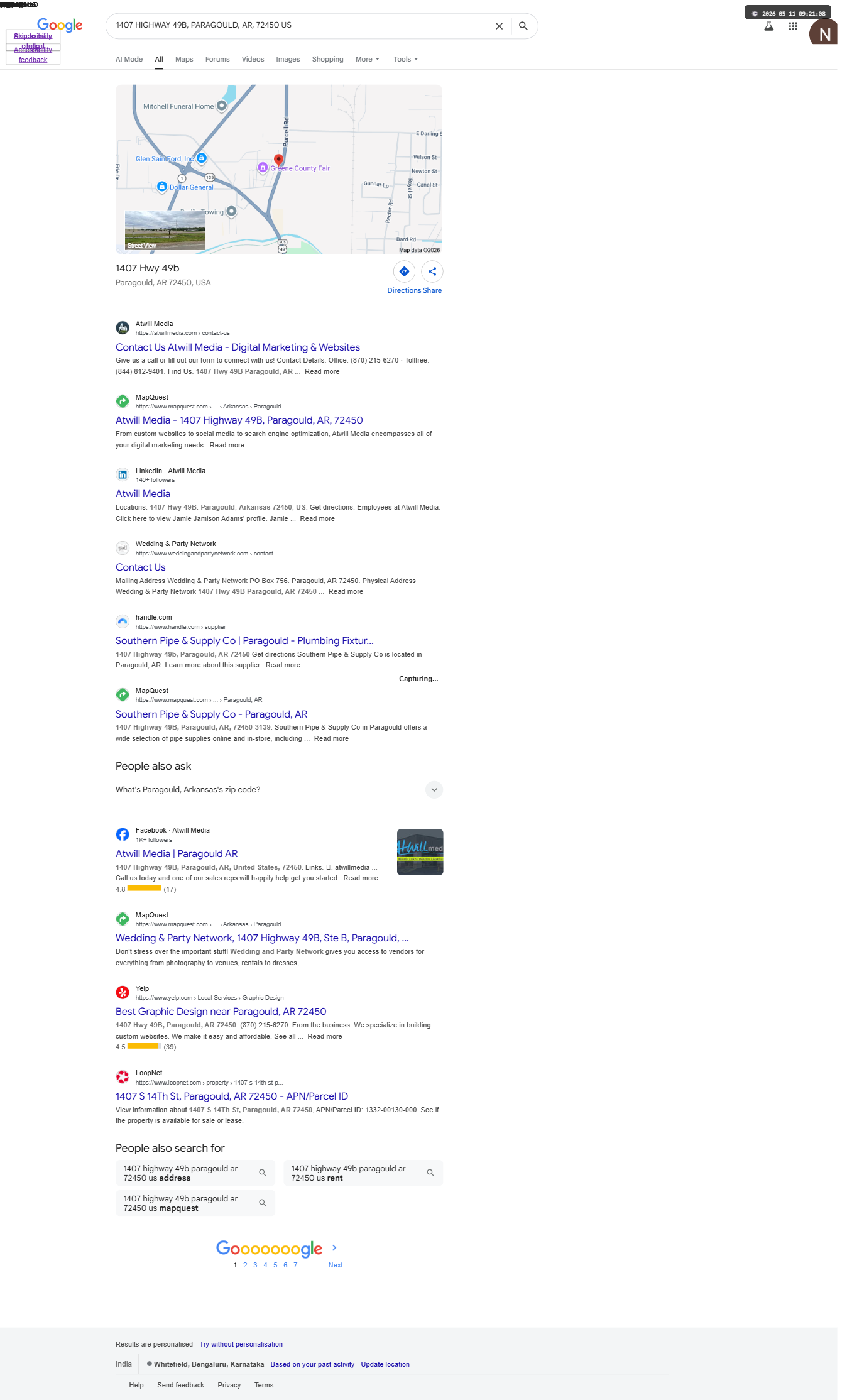
Task: Open 'Southern Pipe & Supply Co - Paragould, AR' result
Action: click(211, 714)
